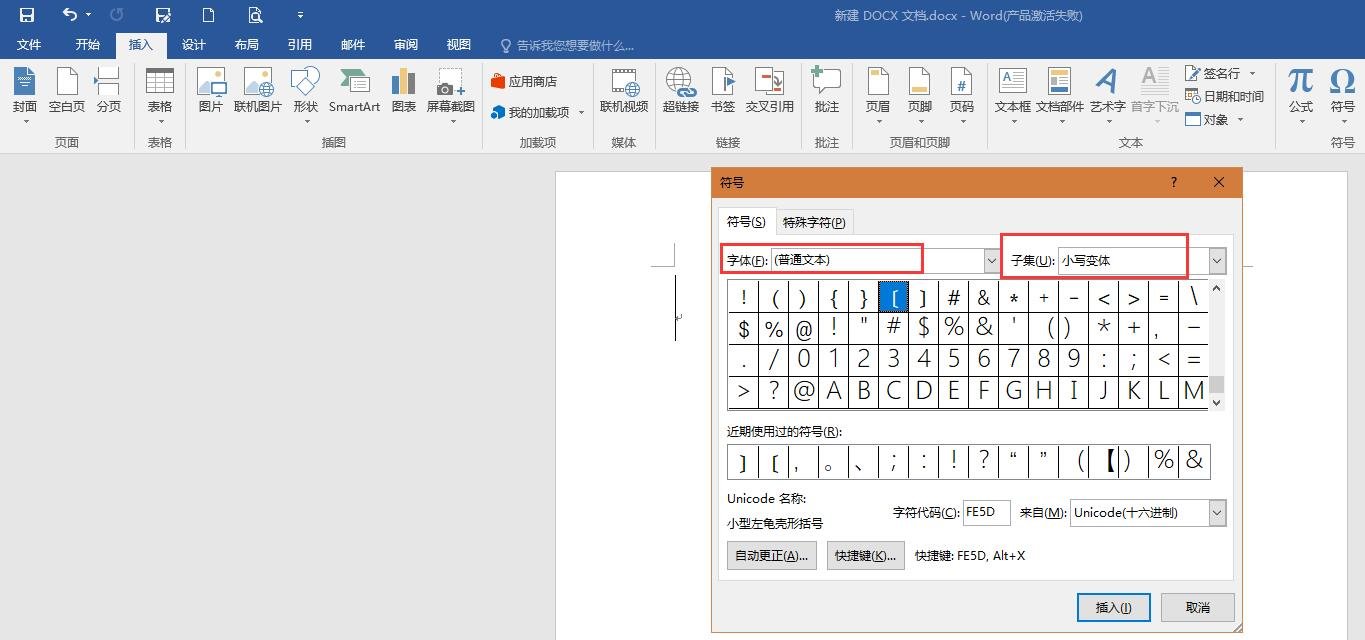Viewport: 1365px width, 640px height.
Task: Open 自动更正 AutoCorrect settings
Action: click(x=771, y=555)
